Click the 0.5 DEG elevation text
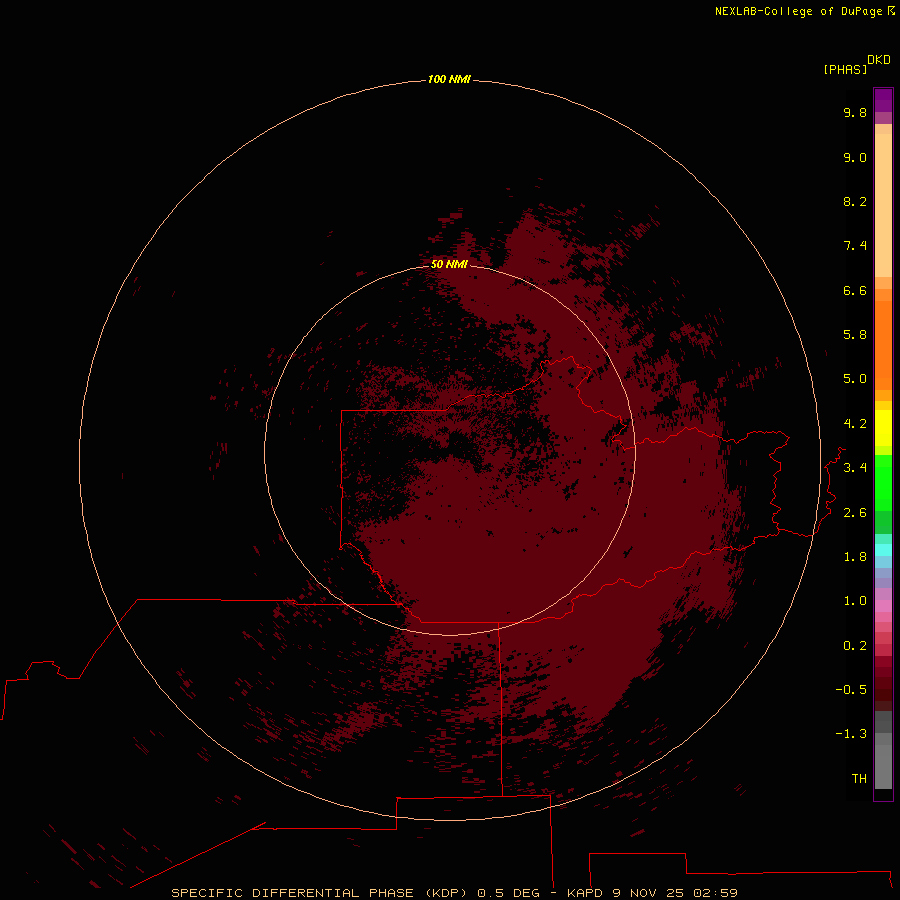This screenshot has height=900, width=900. (x=509, y=893)
